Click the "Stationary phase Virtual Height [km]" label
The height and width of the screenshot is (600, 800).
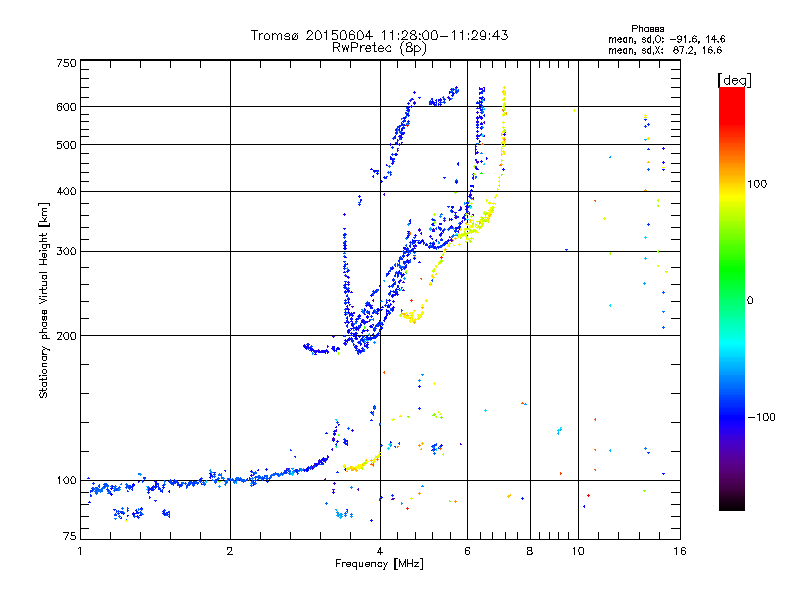(x=43, y=300)
